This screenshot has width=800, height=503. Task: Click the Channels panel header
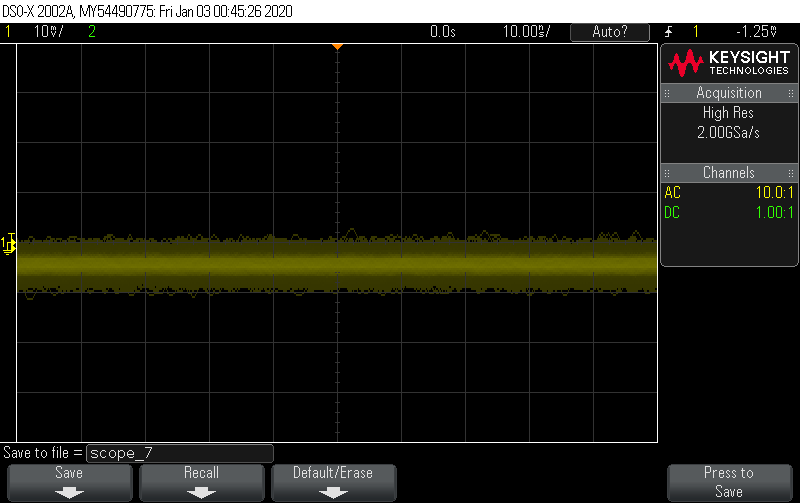(x=729, y=172)
